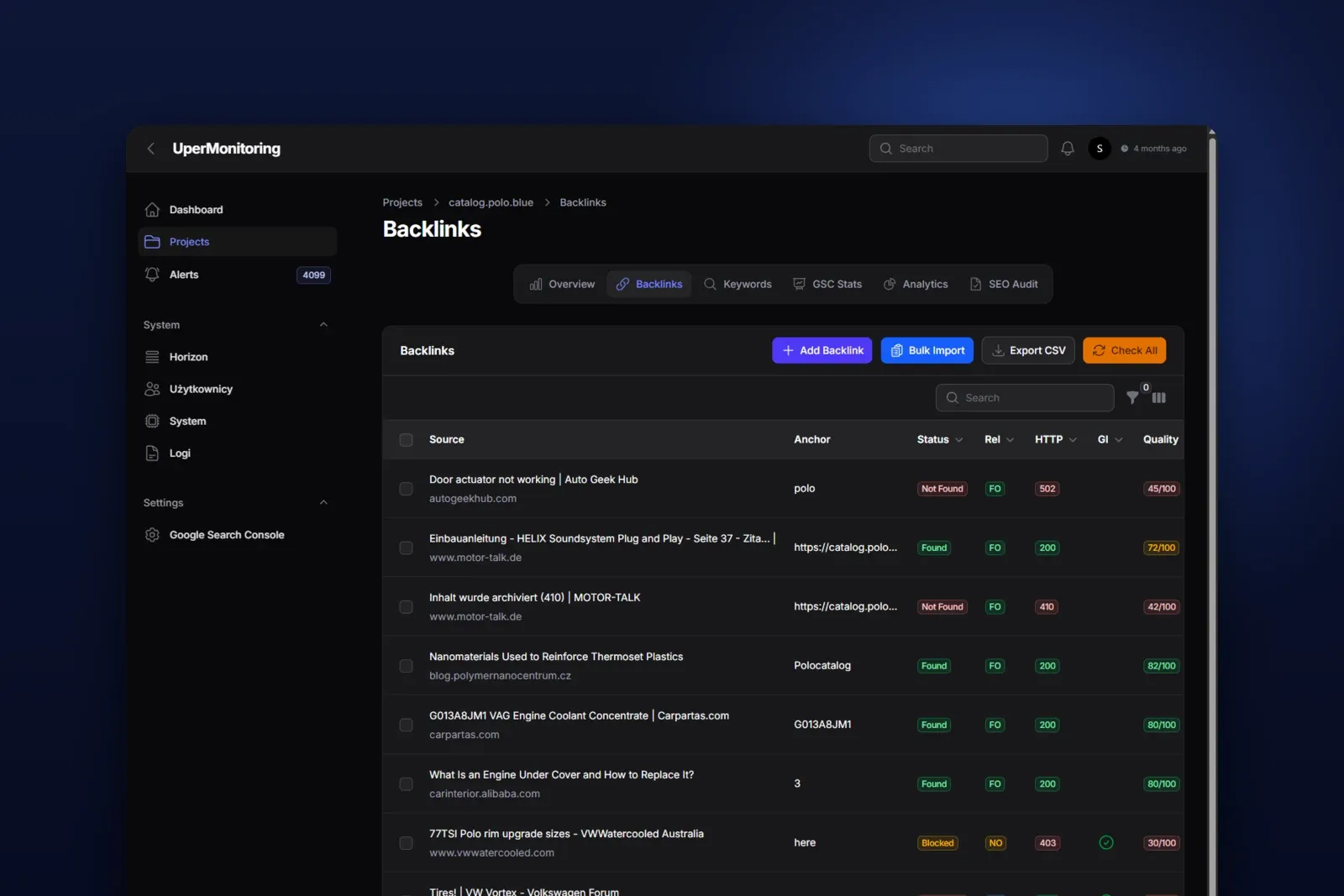1344x896 pixels.
Task: Click the magnifier icon in top search
Action: click(885, 149)
